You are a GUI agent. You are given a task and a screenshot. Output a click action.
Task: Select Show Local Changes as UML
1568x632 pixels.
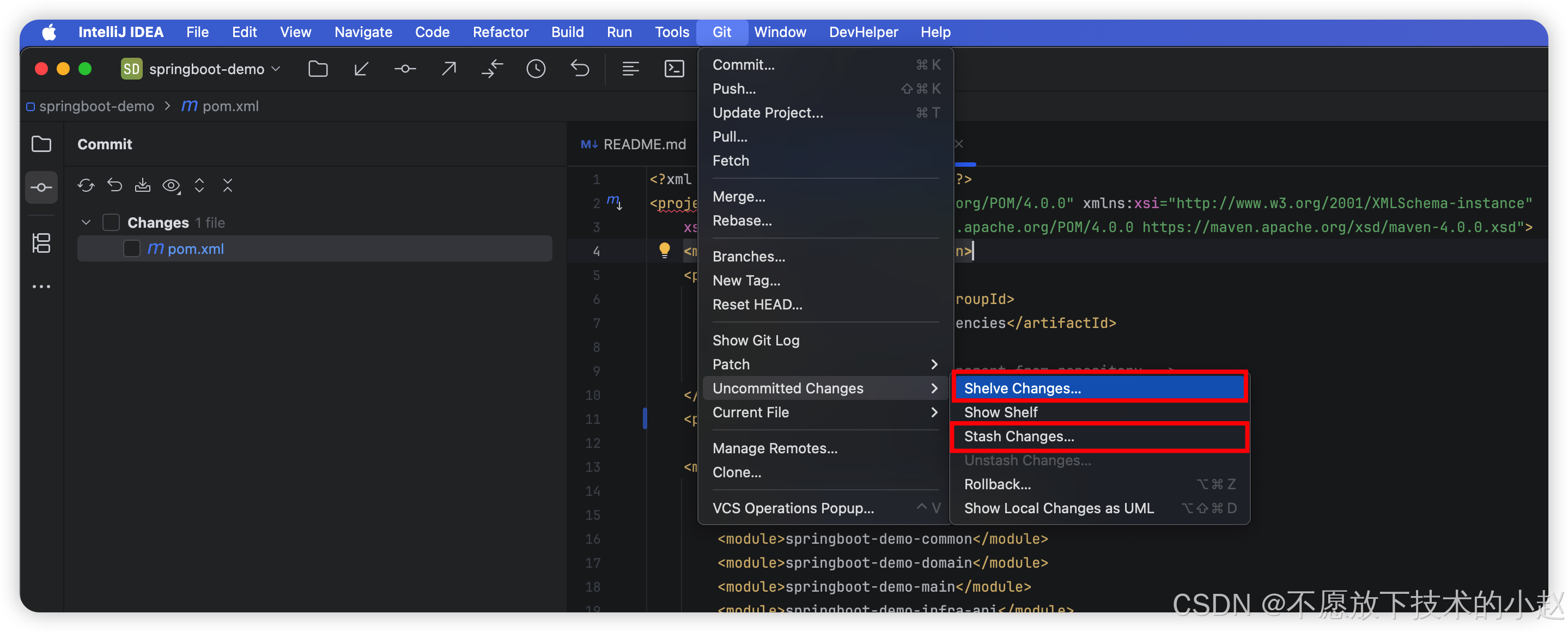1099,508
